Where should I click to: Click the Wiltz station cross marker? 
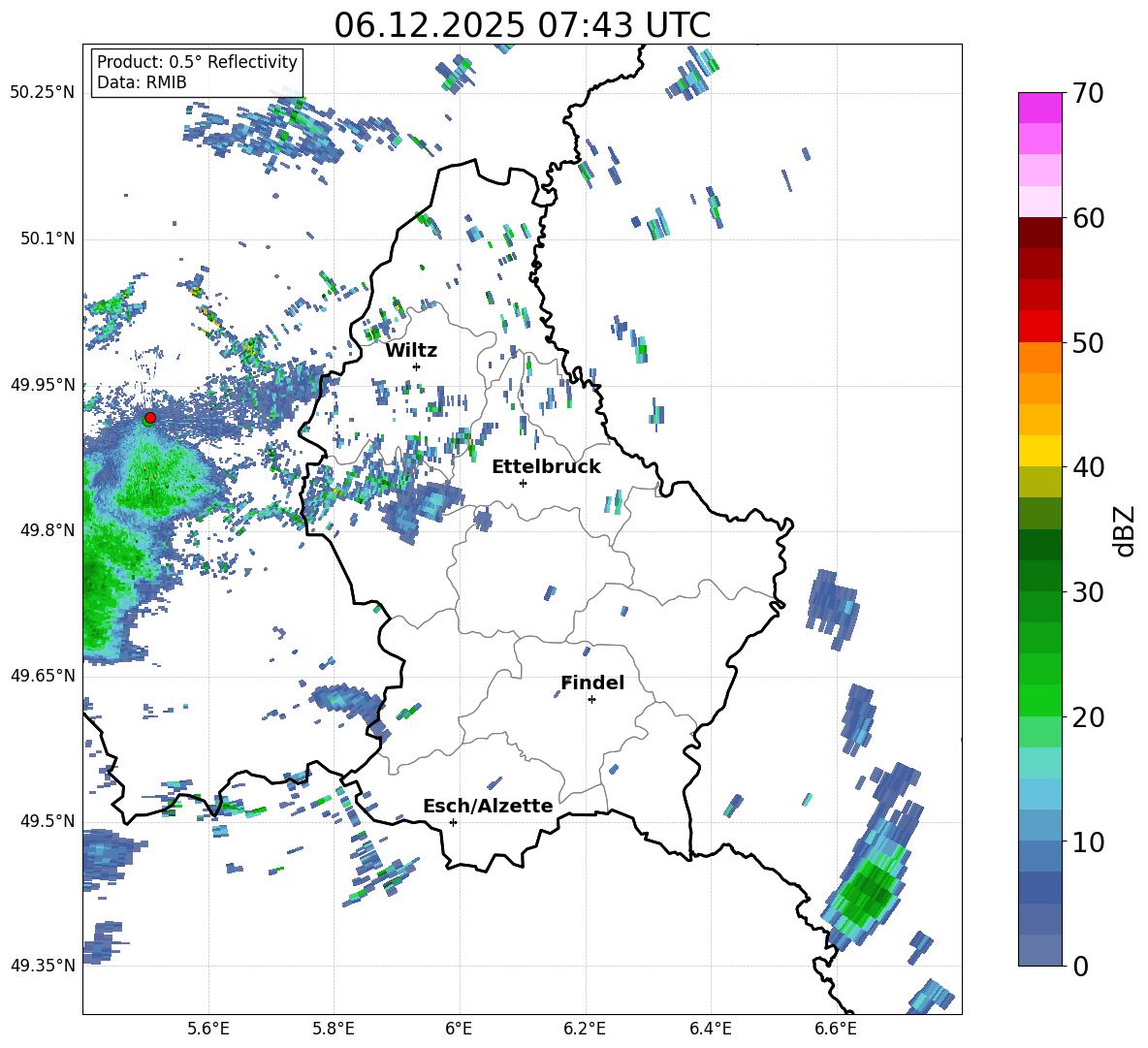[x=416, y=366]
